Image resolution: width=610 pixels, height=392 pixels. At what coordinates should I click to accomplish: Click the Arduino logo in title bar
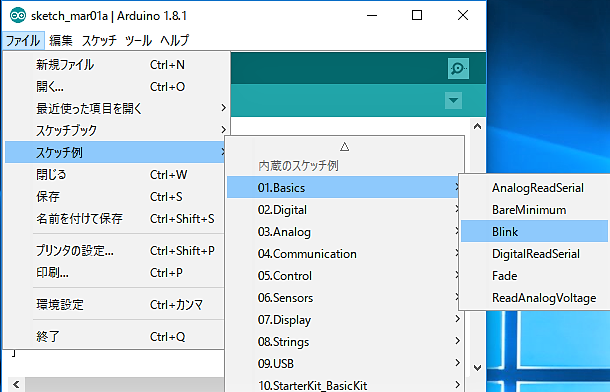[x=18, y=16]
